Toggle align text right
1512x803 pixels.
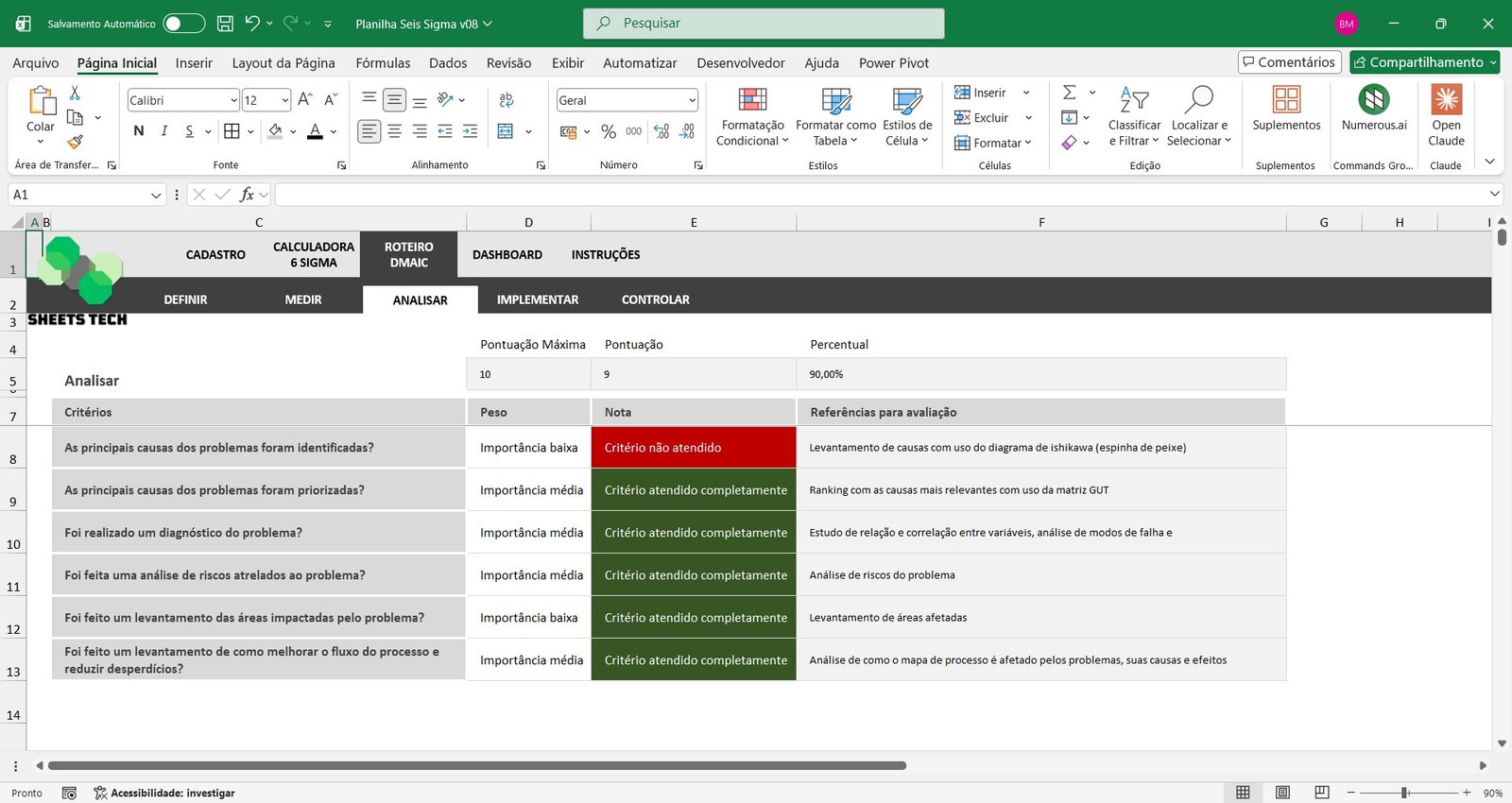(420, 131)
